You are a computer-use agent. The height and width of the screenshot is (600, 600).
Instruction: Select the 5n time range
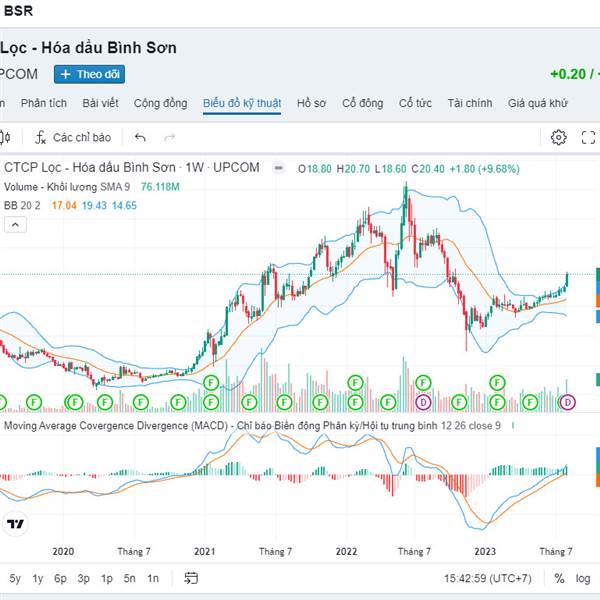tap(129, 578)
